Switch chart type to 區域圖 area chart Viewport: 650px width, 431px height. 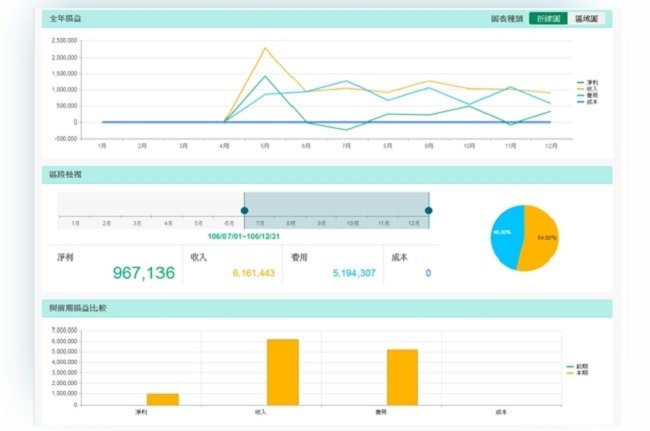(586, 19)
